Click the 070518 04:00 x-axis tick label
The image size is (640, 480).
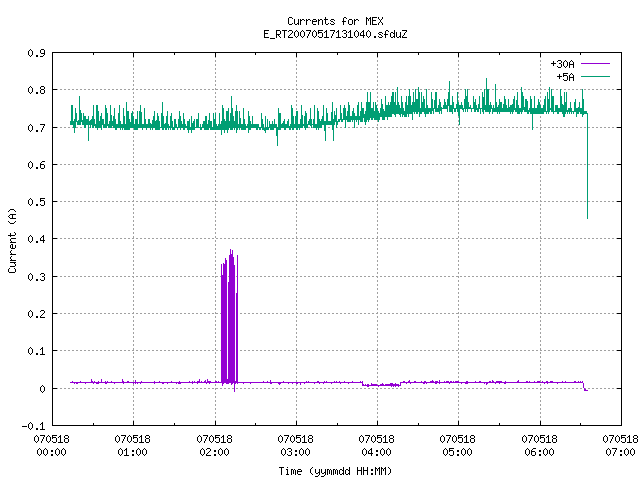(x=376, y=446)
